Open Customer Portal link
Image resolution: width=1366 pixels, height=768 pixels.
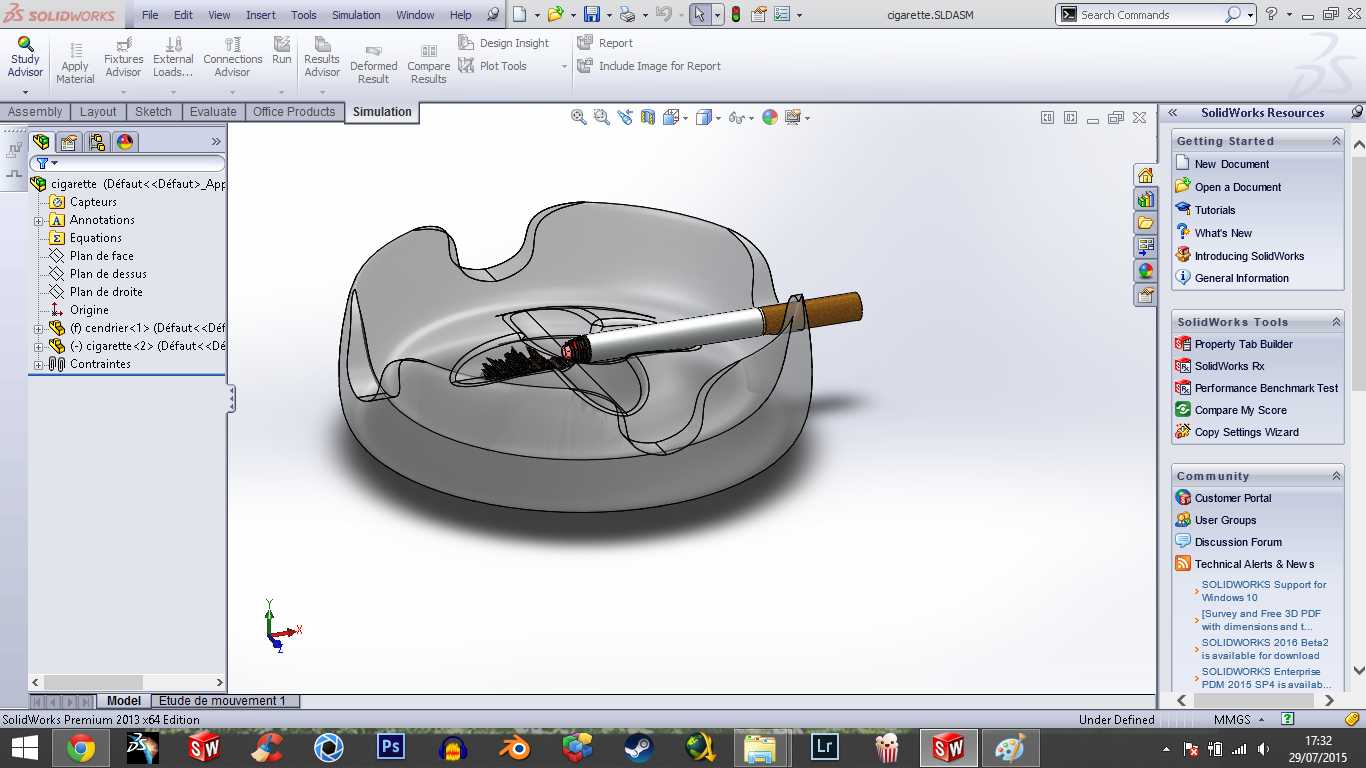[x=1233, y=498]
